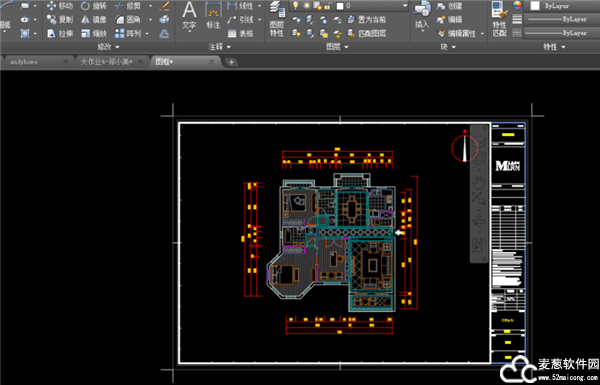Toggle the layer lock padlock icon
This screenshot has width=600, height=385.
pyautogui.click(x=328, y=6)
